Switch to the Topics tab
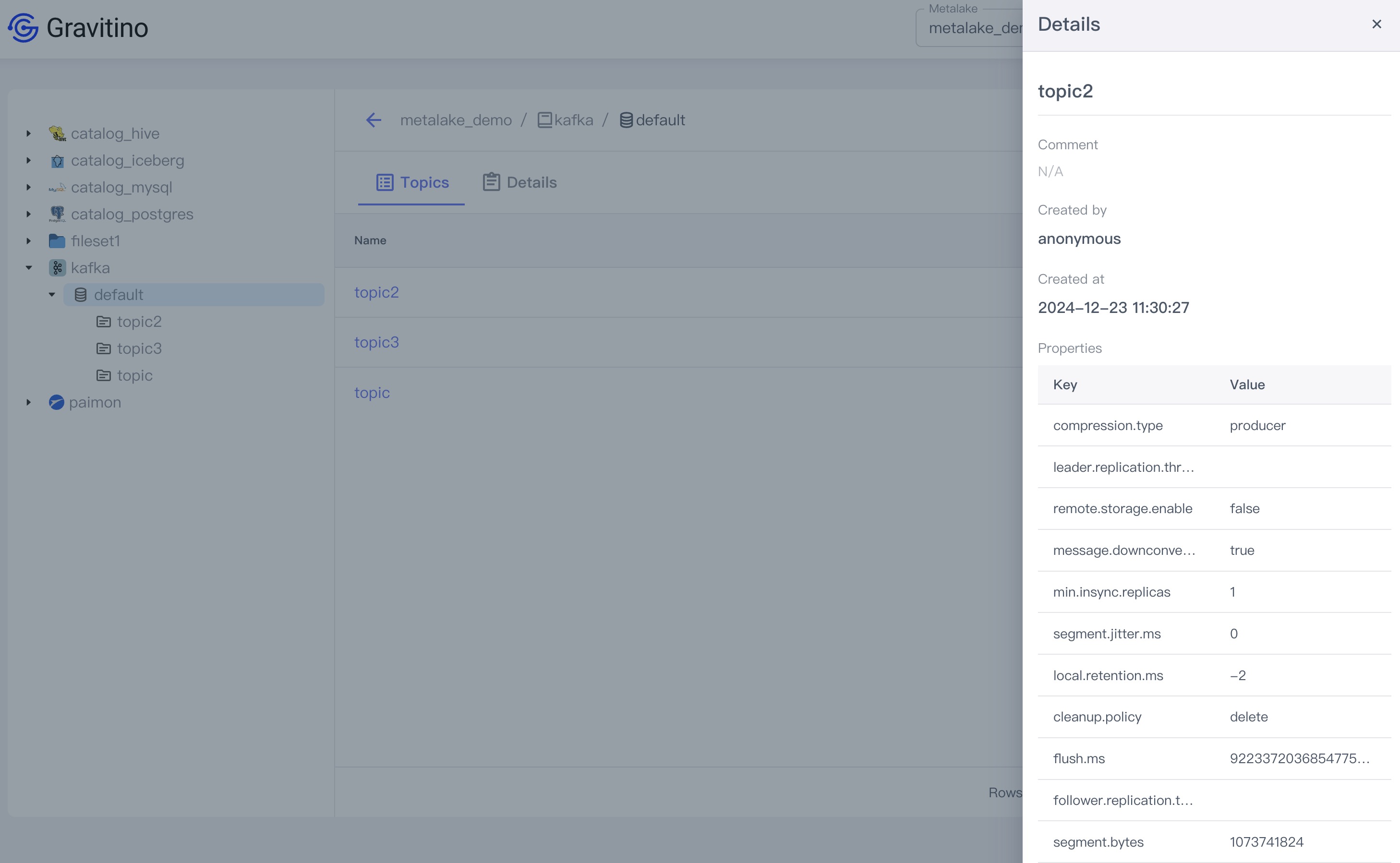This screenshot has height=863, width=1400. 411,183
